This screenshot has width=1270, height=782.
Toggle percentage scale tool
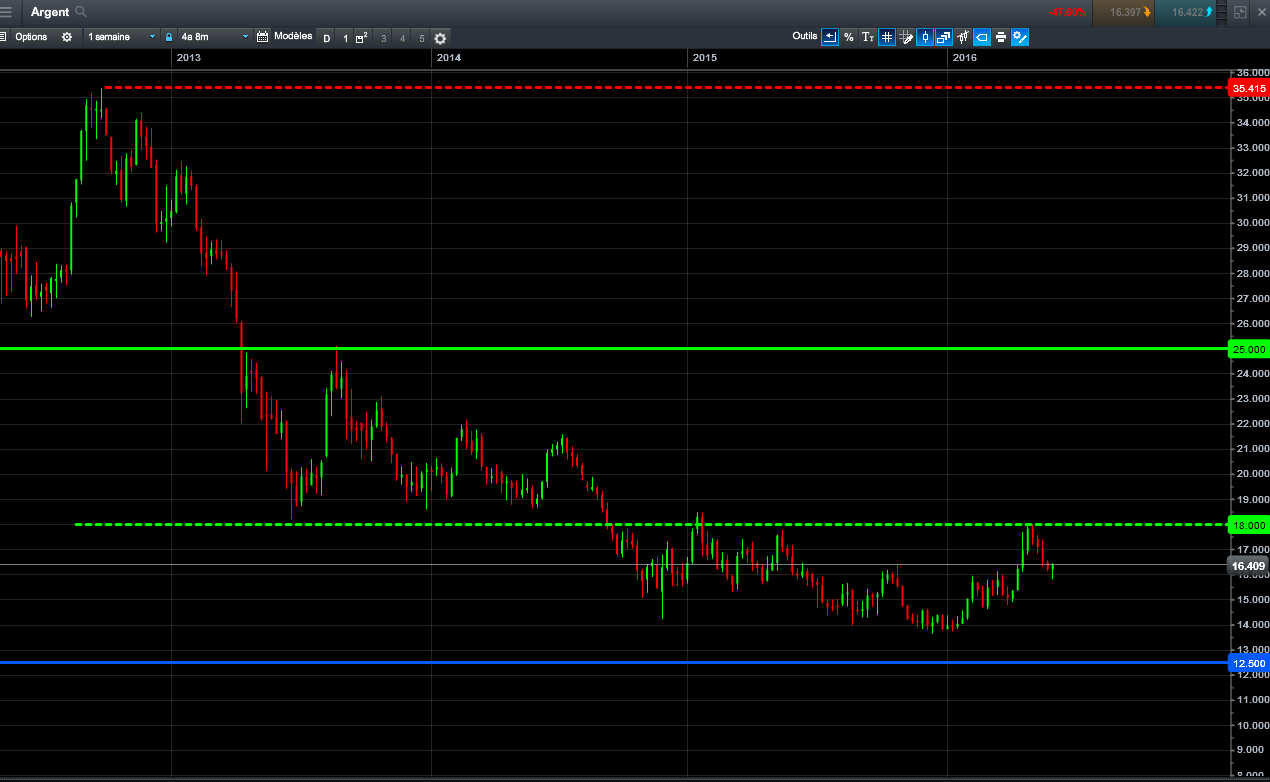click(849, 37)
